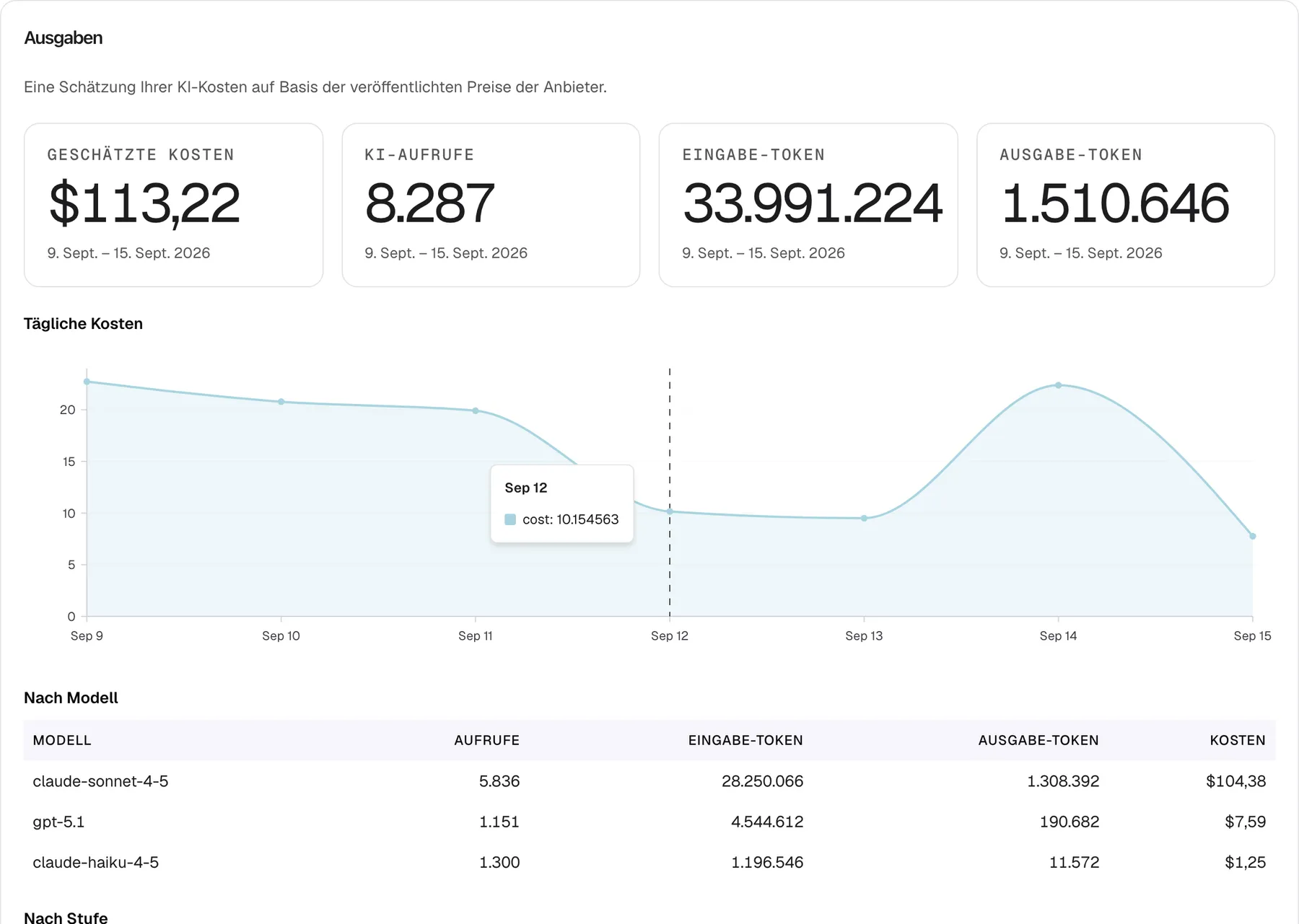Click the EINGABE-TOKEN column header
This screenshot has height=924, width=1299.
[745, 740]
